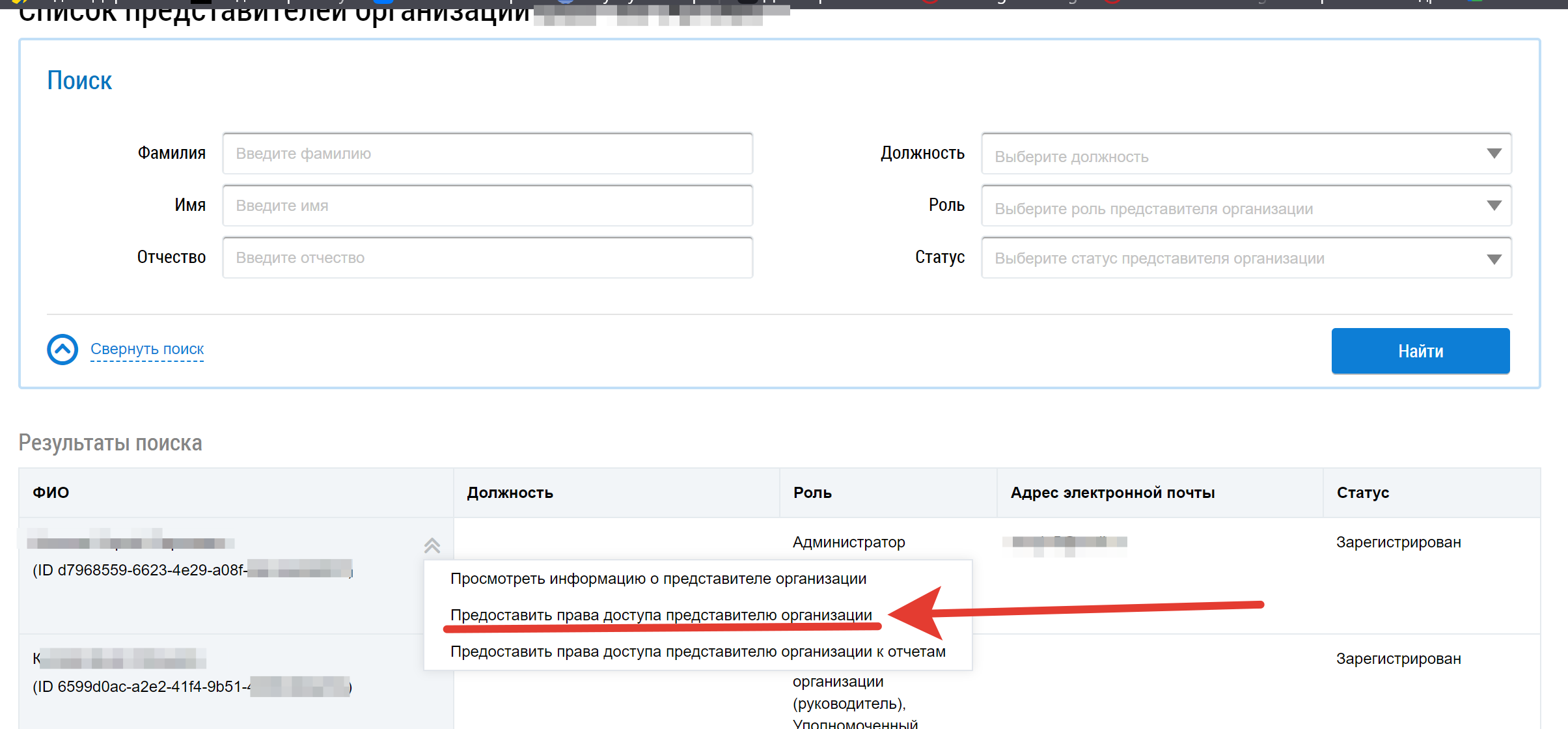1568x729 pixels.
Task: Open the Роль dropdown arrow
Action: tap(1494, 206)
